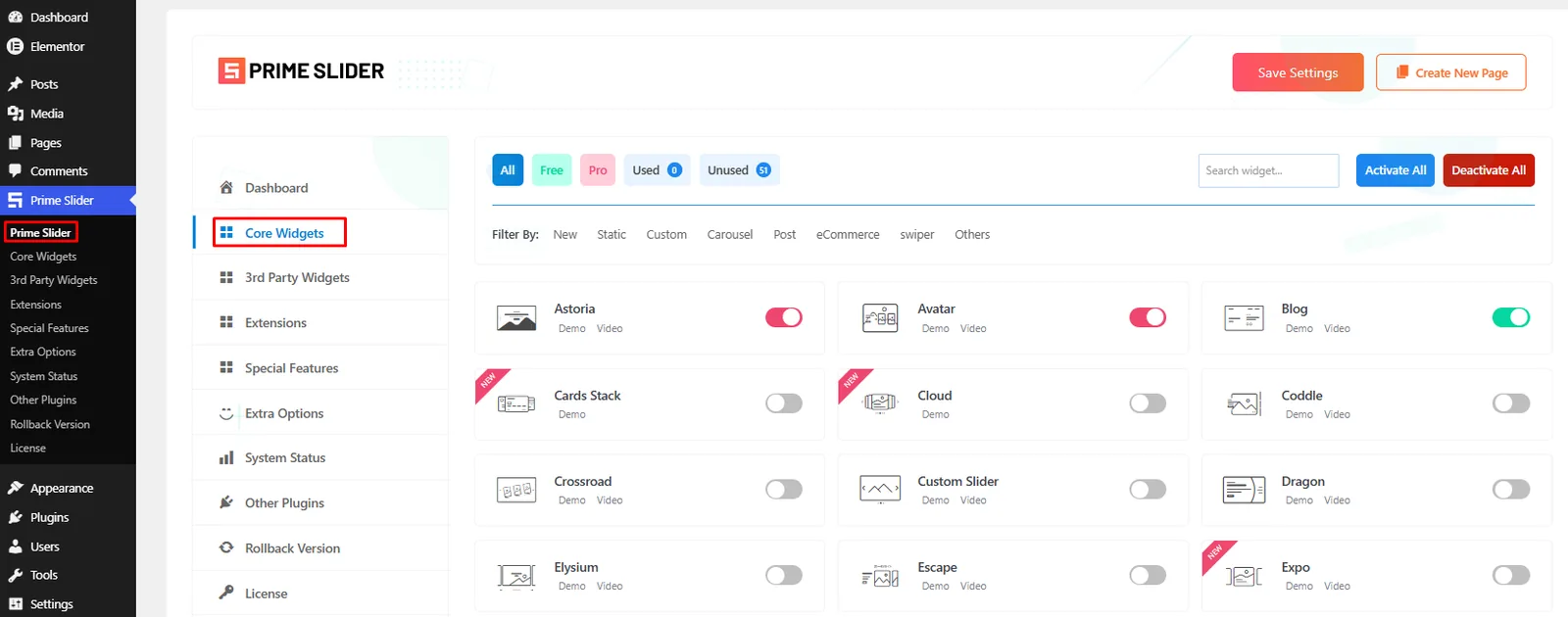Viewport: 1568px width, 617px height.
Task: Enable the Dragon widget toggle
Action: [1511, 489]
